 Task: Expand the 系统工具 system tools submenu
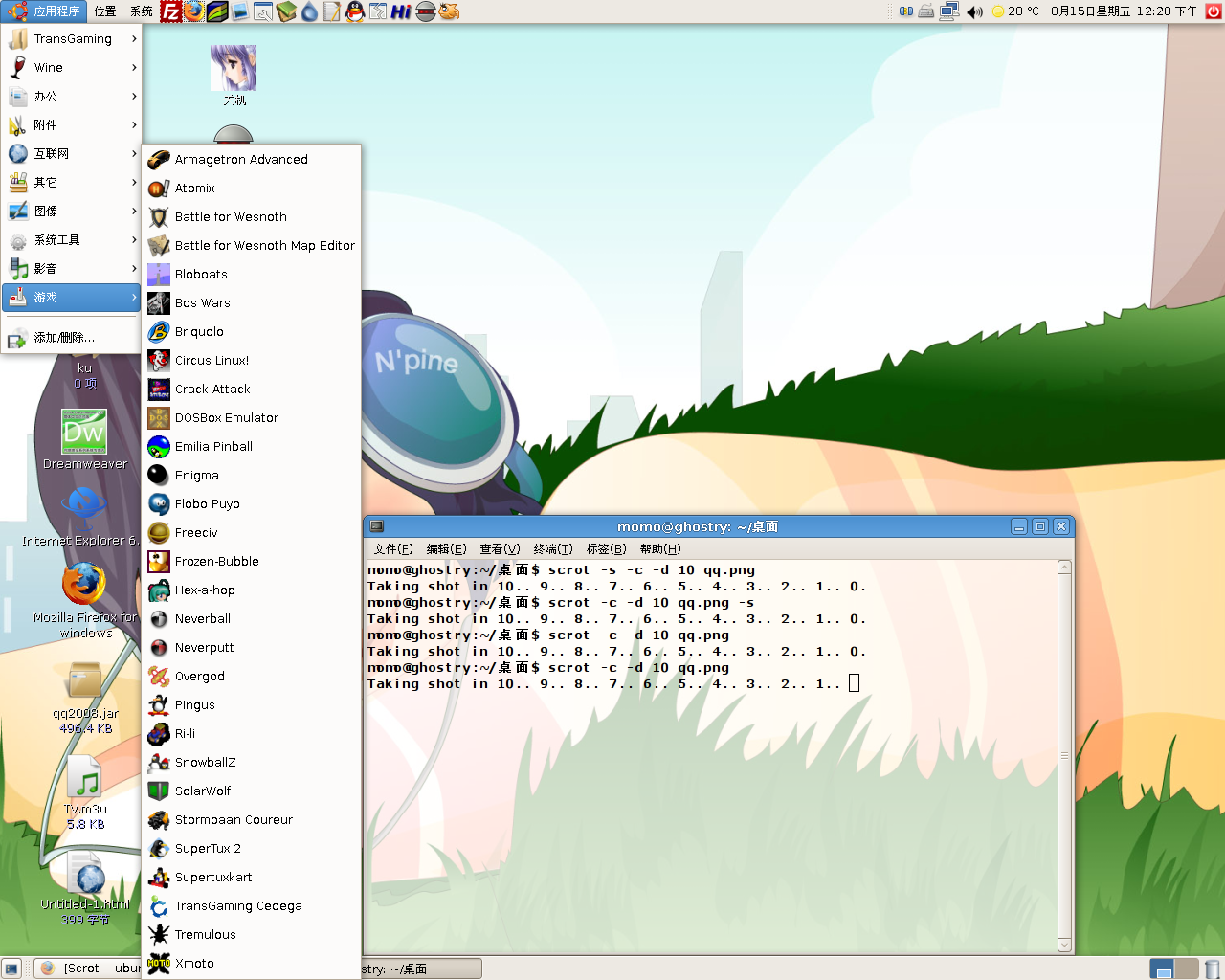pyautogui.click(x=72, y=240)
